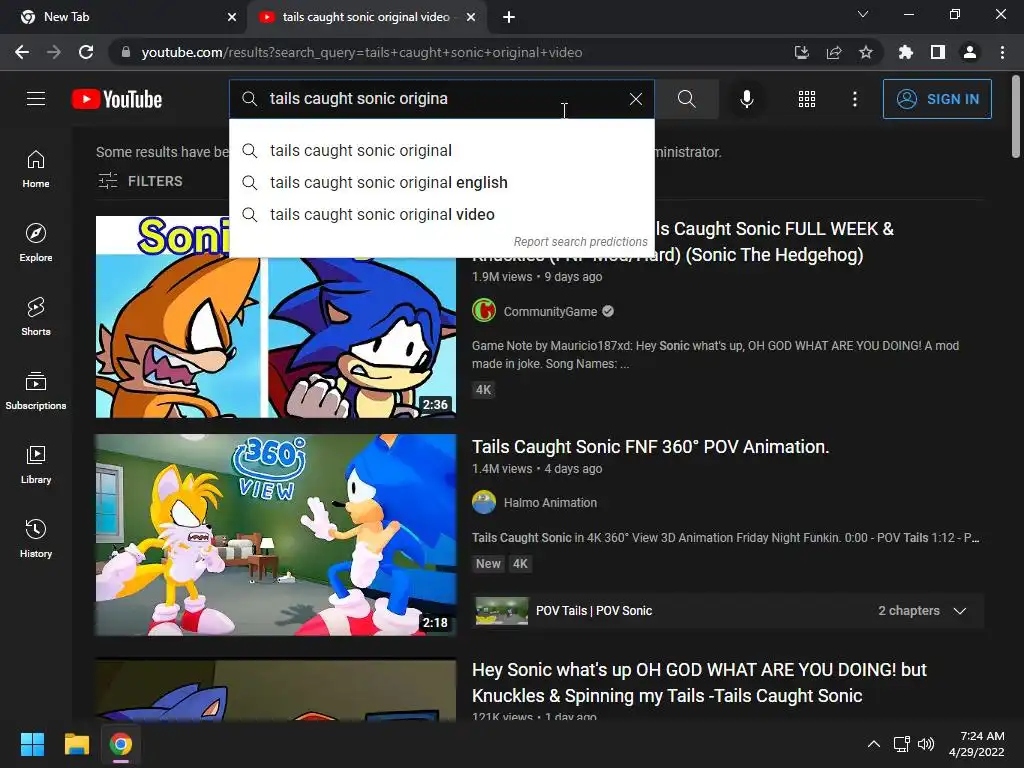Click the '4K' badge under CommunityGame video
The height and width of the screenshot is (768, 1024).
point(483,390)
